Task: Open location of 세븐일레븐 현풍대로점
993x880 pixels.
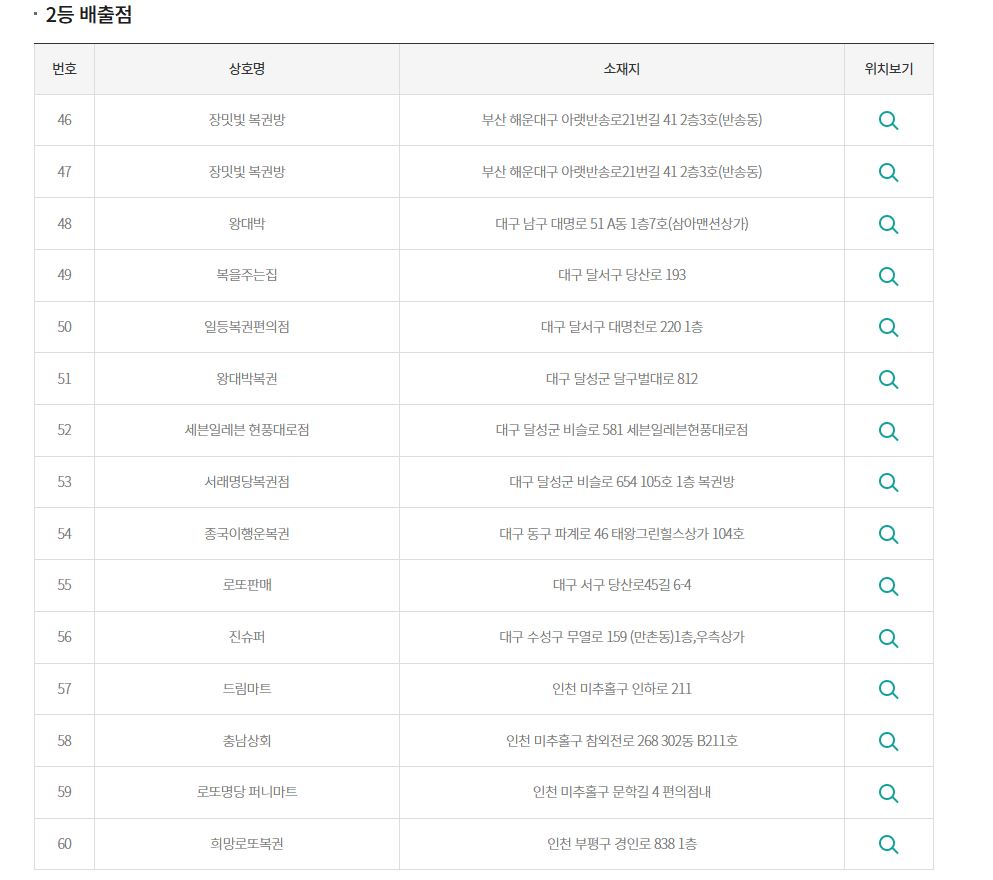Action: [888, 431]
